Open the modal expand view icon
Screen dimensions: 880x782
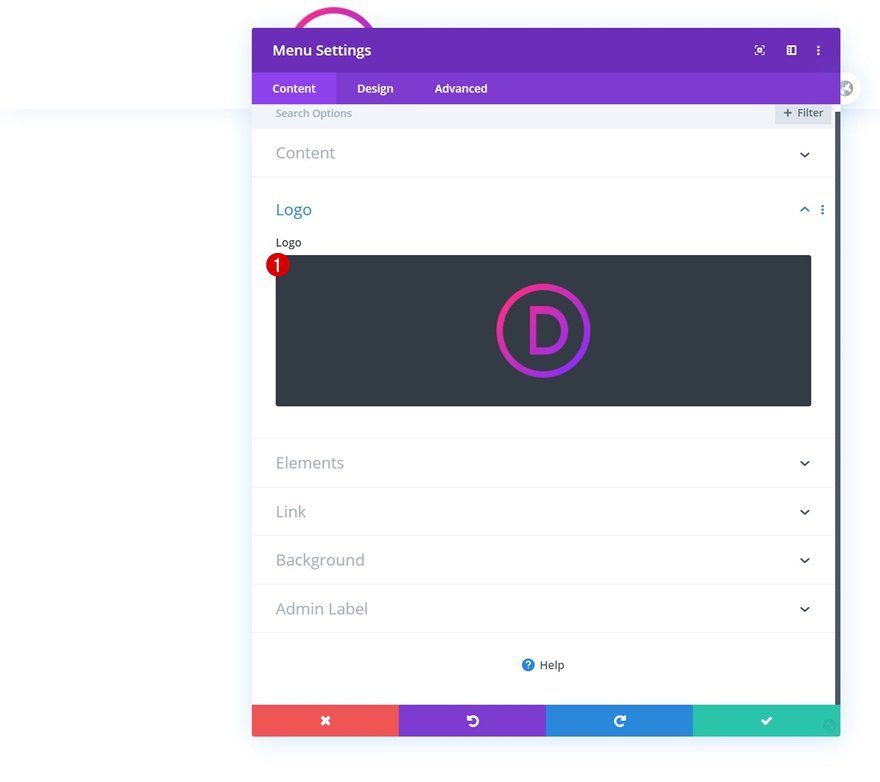791,50
